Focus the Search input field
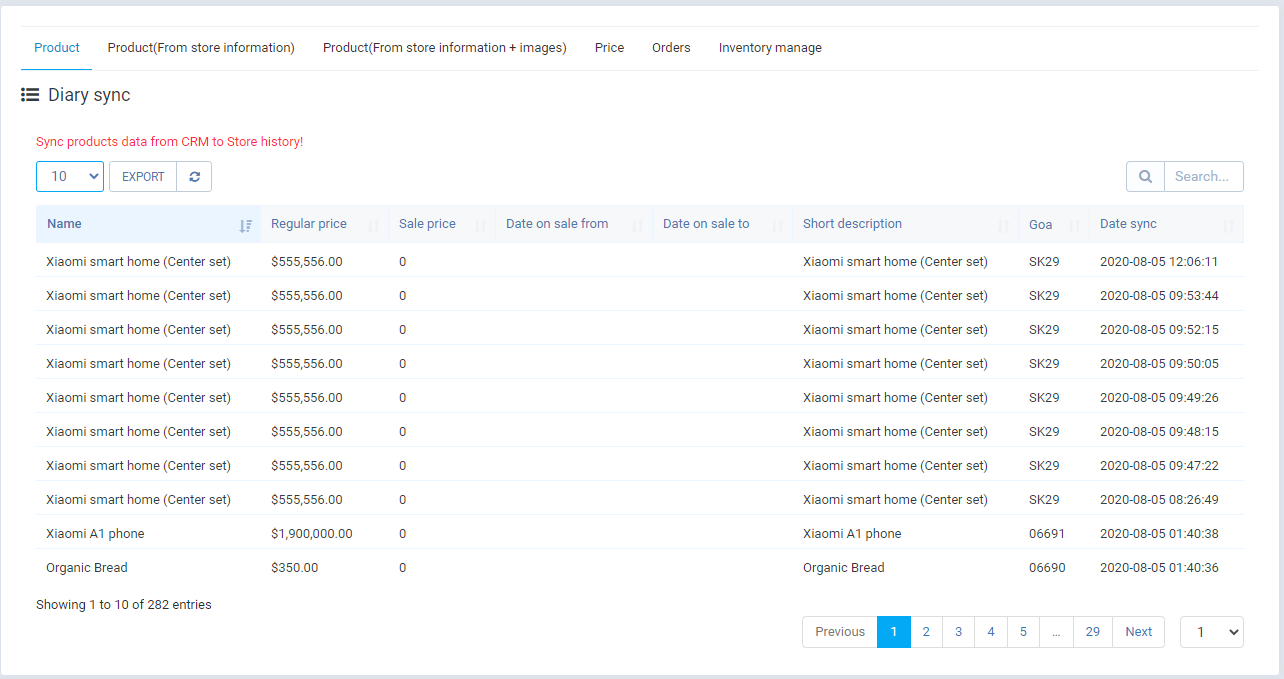This screenshot has height=679, width=1284. (x=1203, y=177)
